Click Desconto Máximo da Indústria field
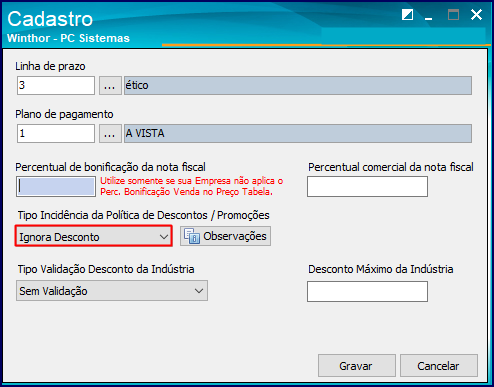Viewport: 494px width, 387px height. tap(367, 291)
